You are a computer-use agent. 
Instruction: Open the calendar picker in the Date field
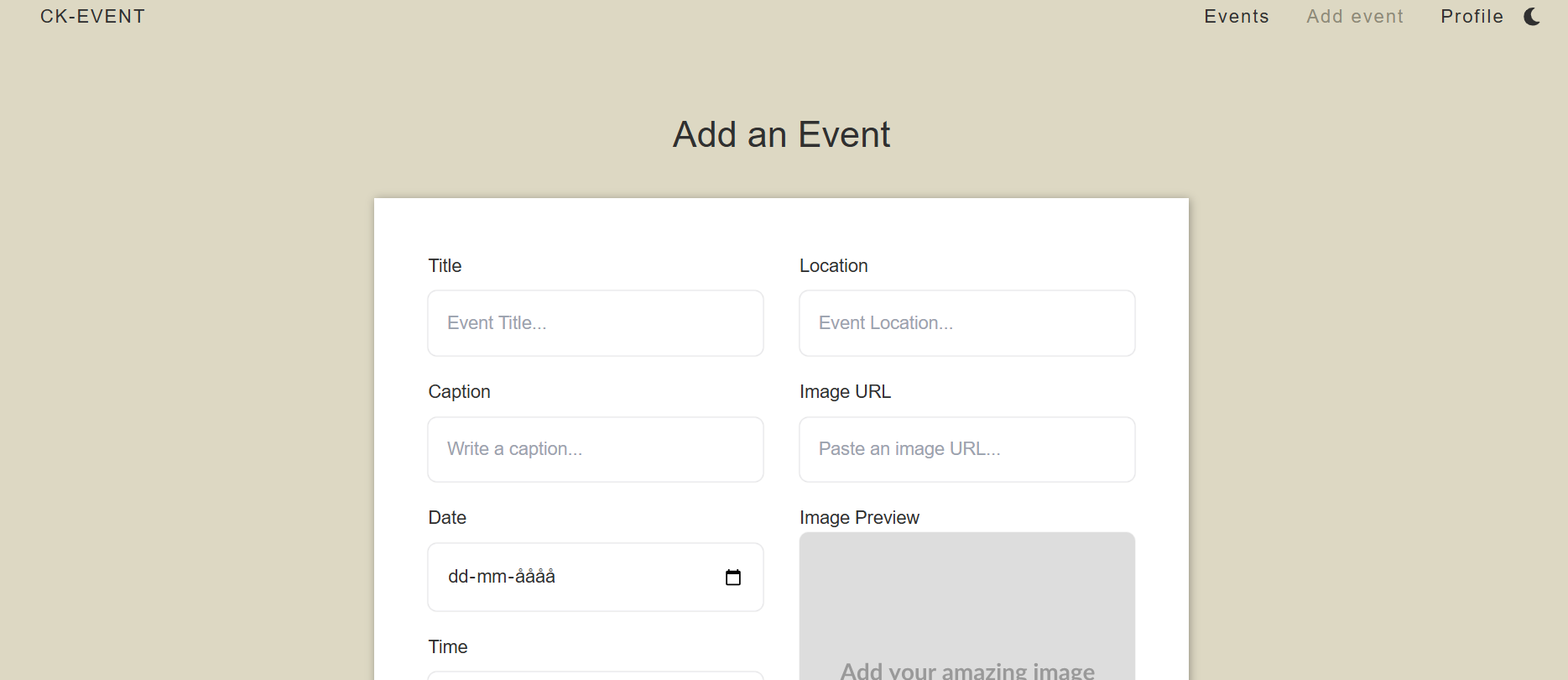[732, 578]
